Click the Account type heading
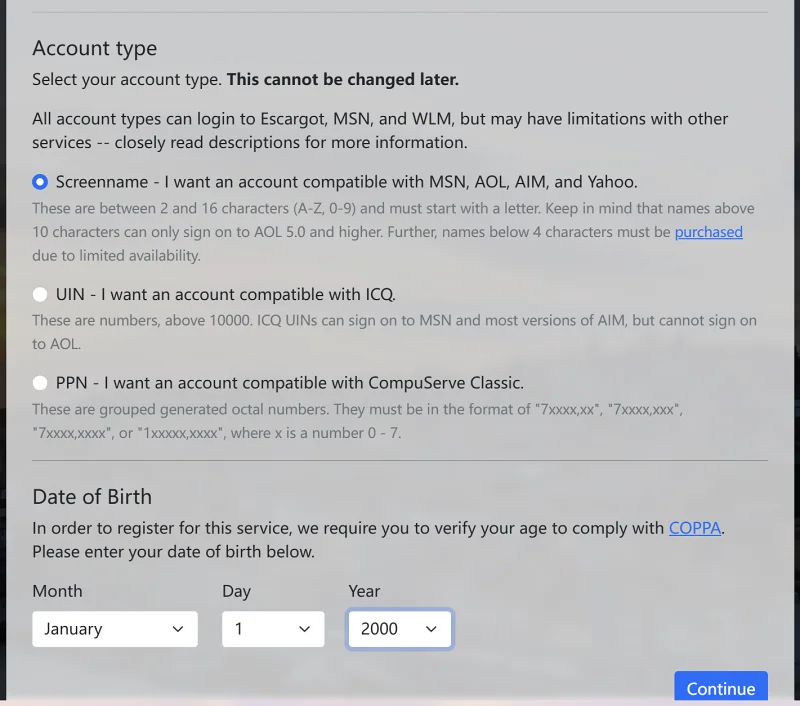Image resolution: width=800 pixels, height=706 pixels. point(94,48)
